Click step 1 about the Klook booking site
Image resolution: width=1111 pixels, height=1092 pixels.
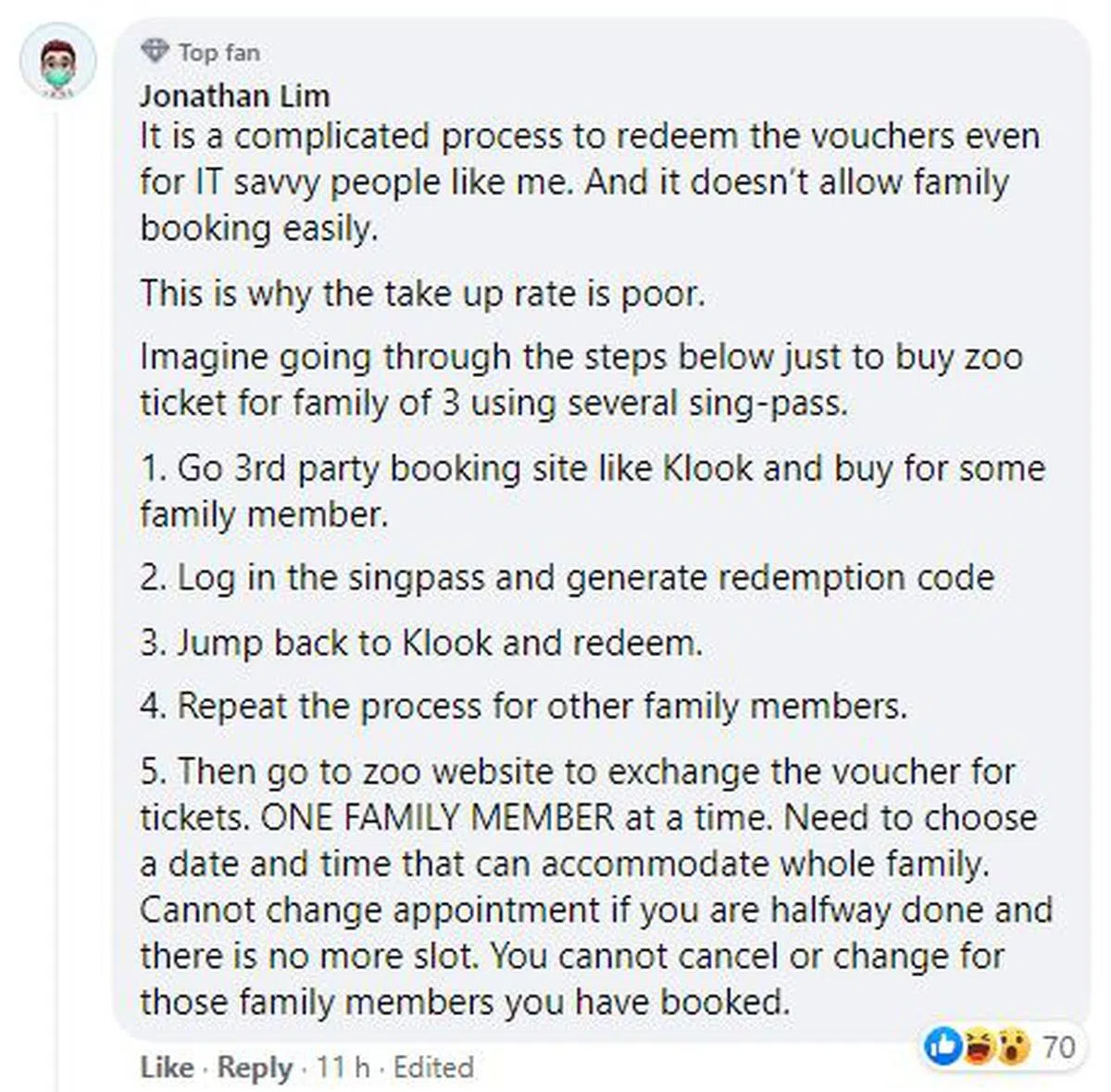click(593, 468)
